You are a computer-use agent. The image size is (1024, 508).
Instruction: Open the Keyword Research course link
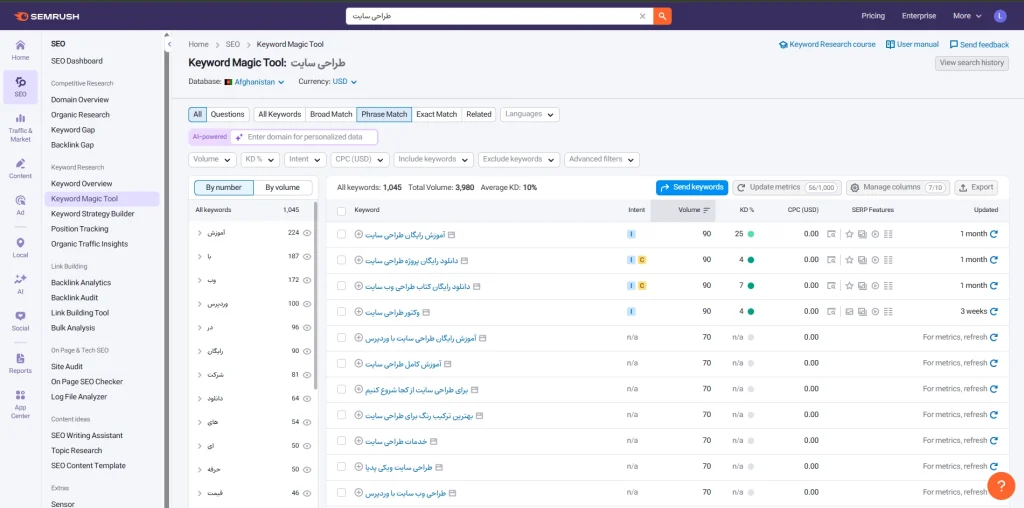pyautogui.click(x=827, y=44)
